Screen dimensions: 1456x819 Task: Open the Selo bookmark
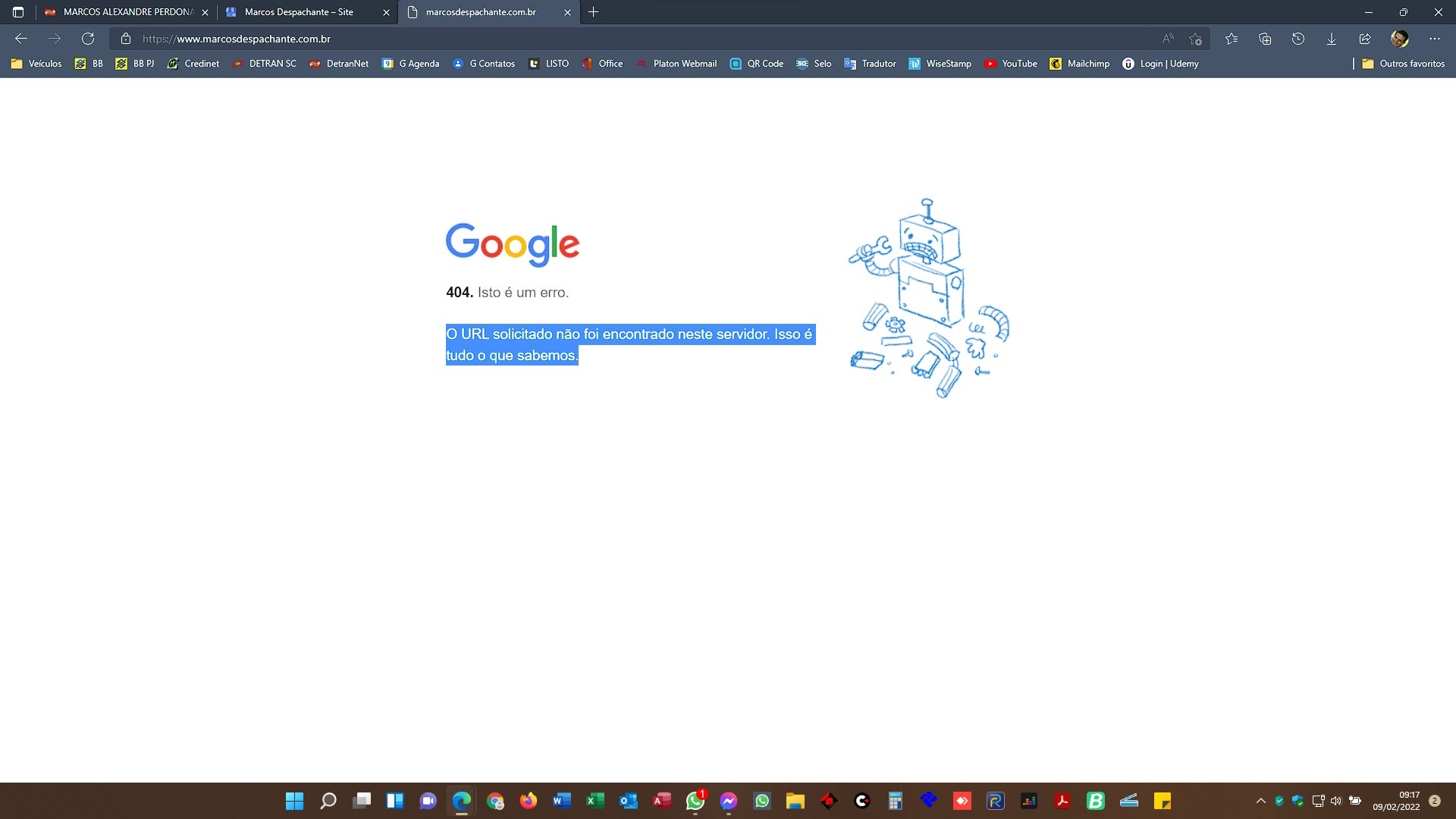point(814,64)
